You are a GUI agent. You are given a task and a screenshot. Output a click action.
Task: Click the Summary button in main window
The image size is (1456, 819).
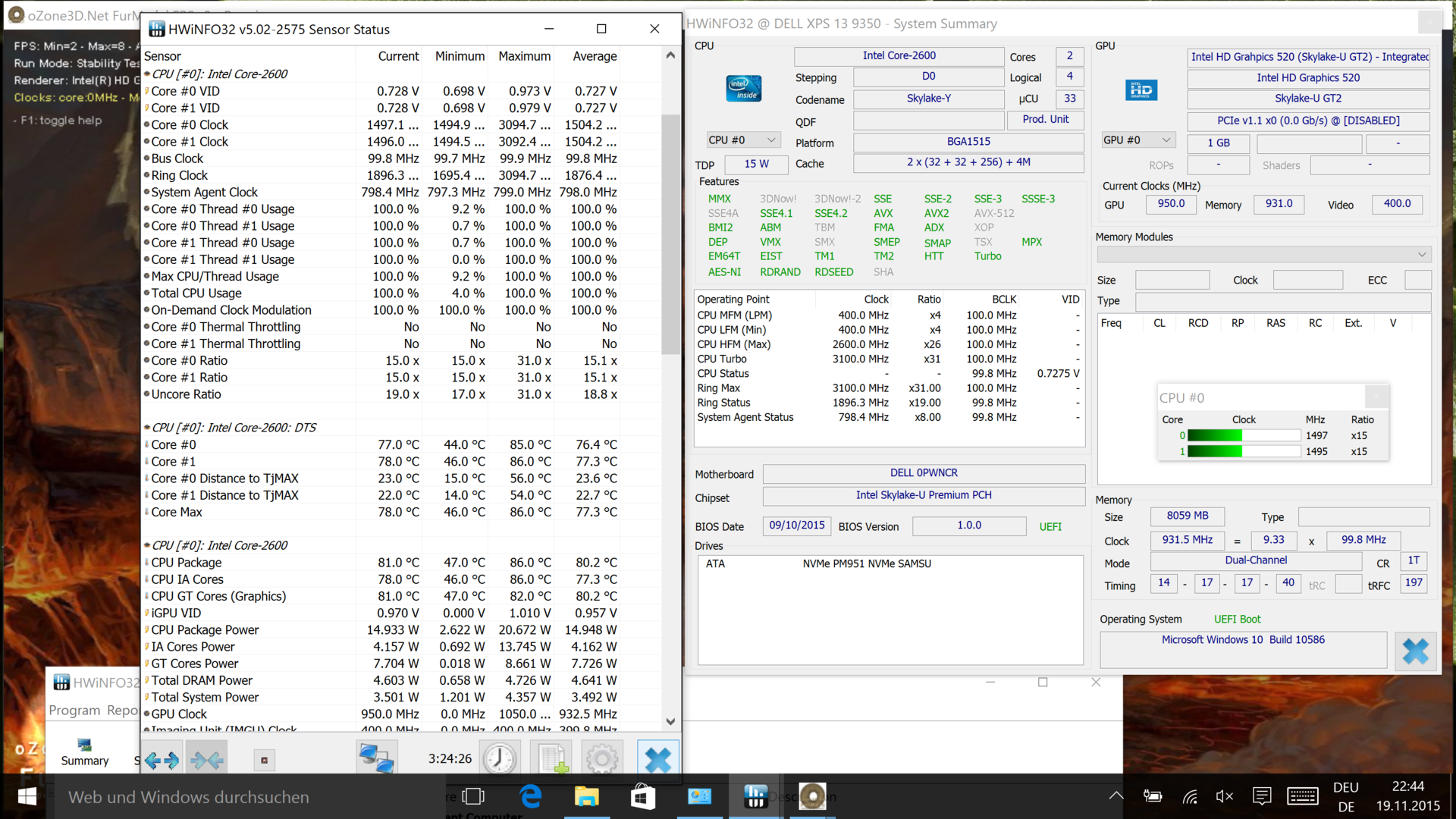[84, 752]
